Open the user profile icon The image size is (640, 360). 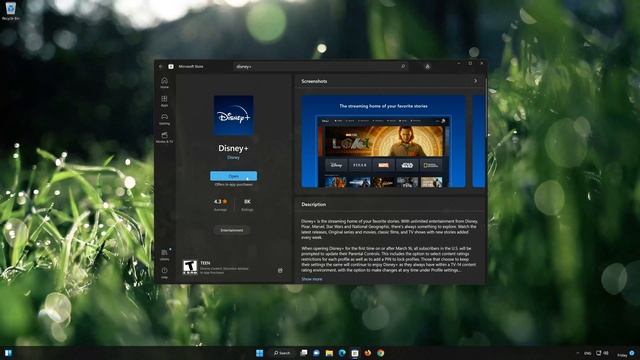[x=427, y=67]
